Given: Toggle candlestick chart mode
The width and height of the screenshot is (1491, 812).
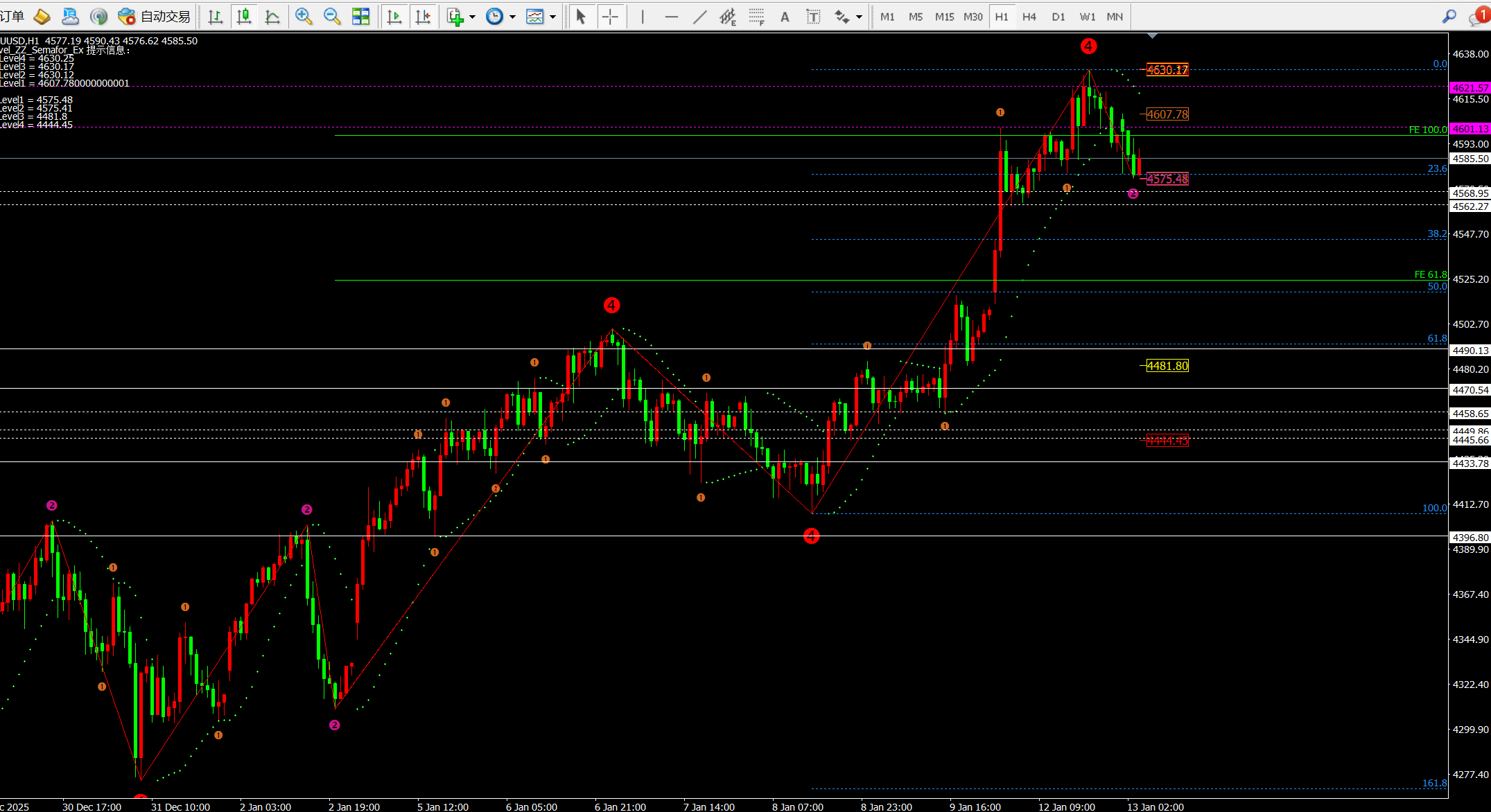Looking at the screenshot, I should [244, 17].
